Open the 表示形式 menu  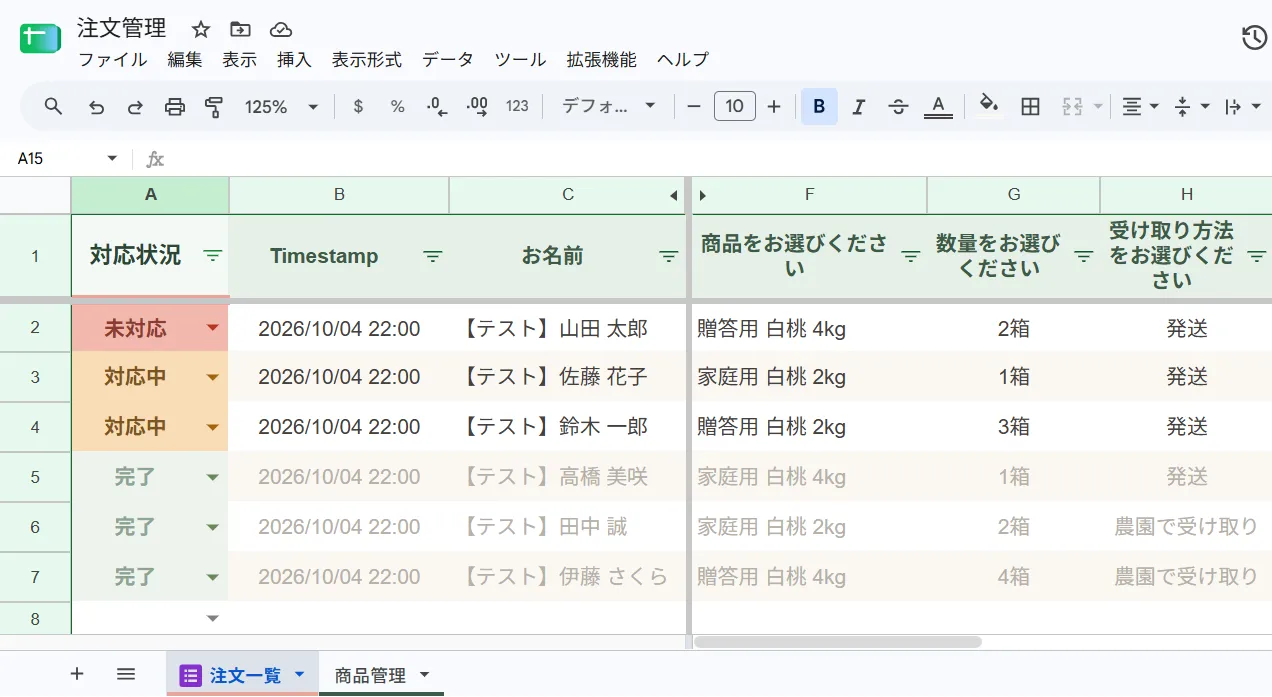pos(367,60)
